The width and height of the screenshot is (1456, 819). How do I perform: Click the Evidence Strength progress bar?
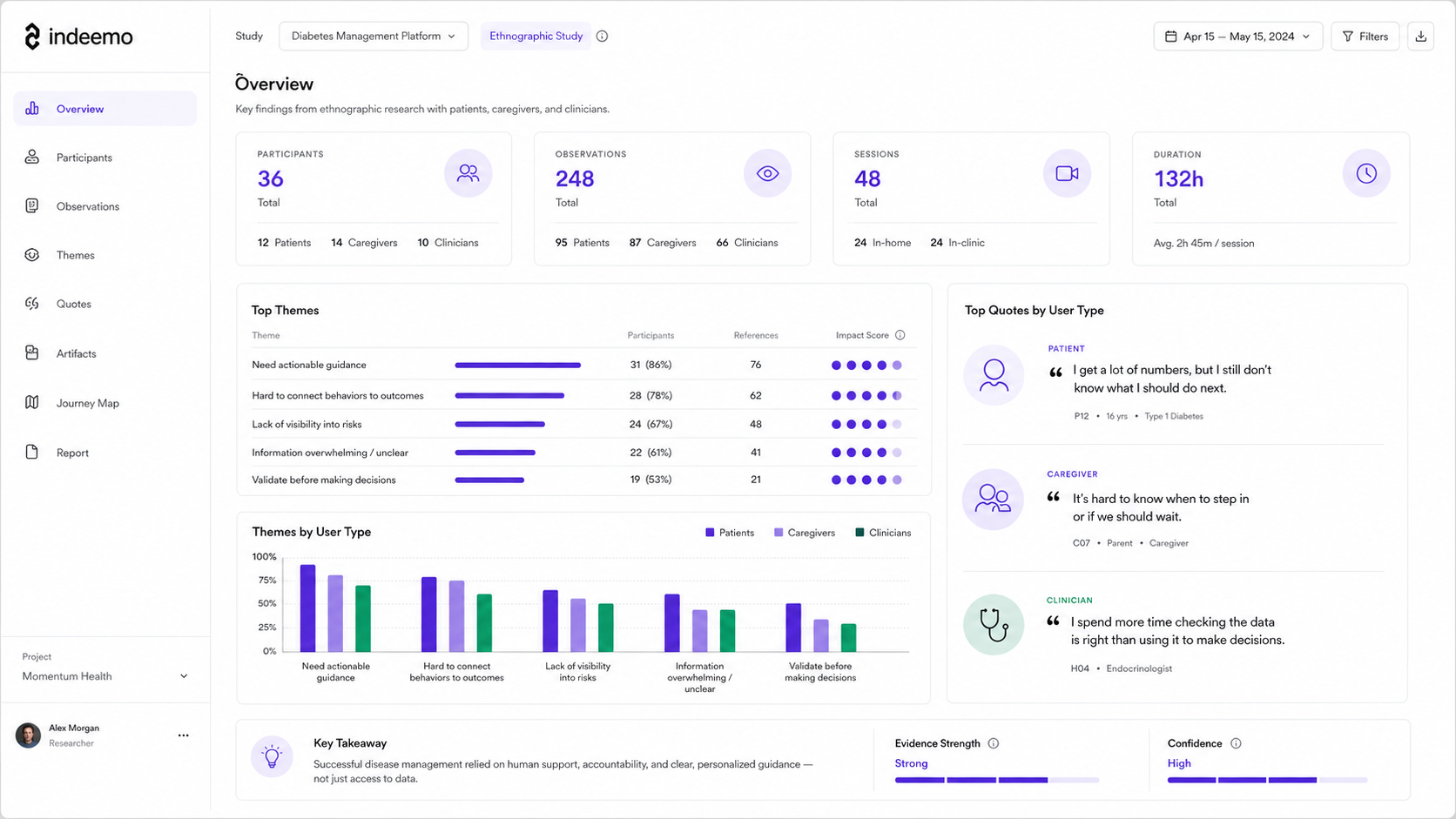coord(997,780)
